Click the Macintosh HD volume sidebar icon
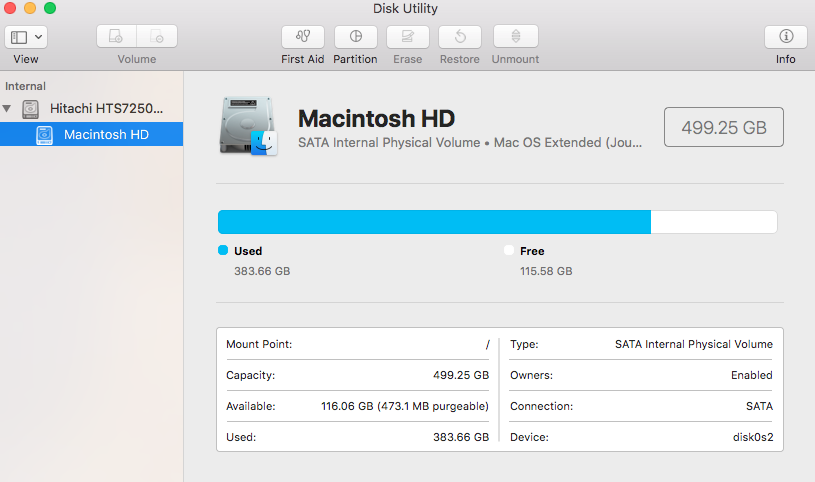Screen dimensions: 815x482 point(44,135)
